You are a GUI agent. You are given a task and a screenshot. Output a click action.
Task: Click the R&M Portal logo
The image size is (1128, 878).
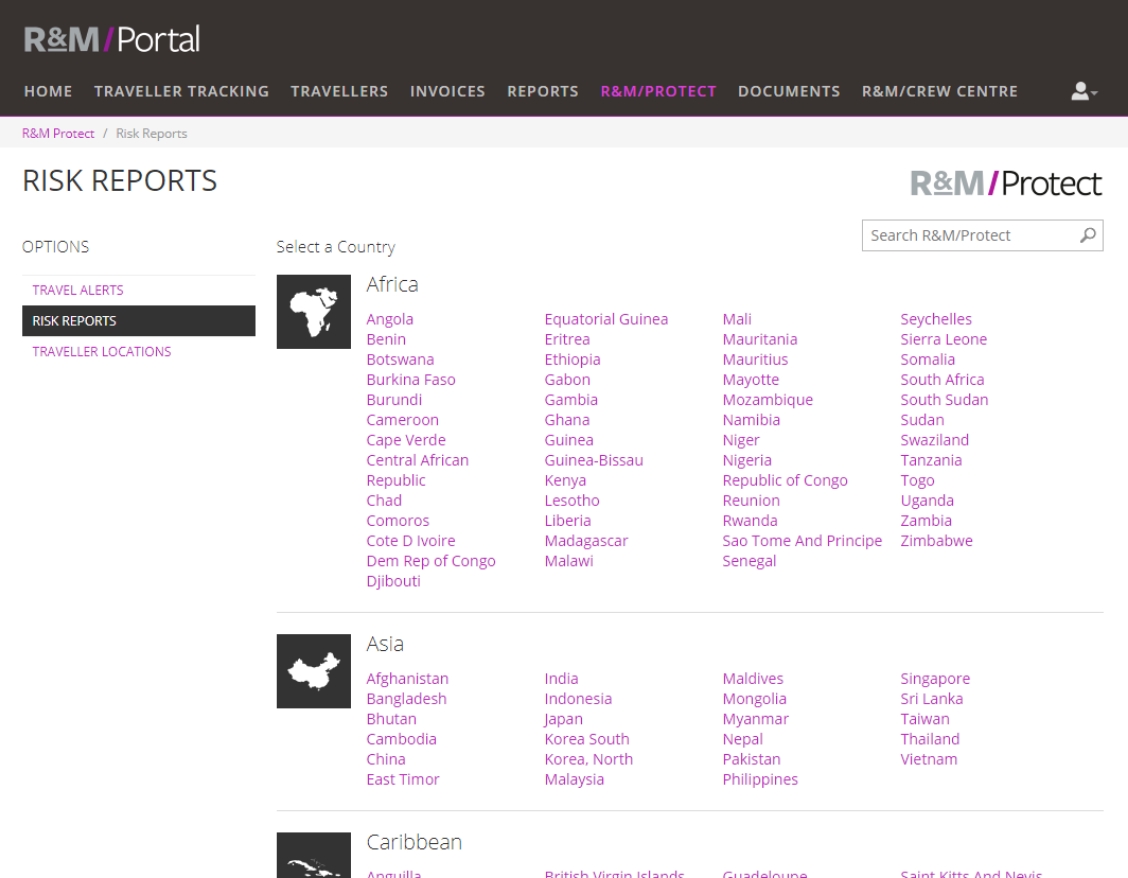point(112,39)
